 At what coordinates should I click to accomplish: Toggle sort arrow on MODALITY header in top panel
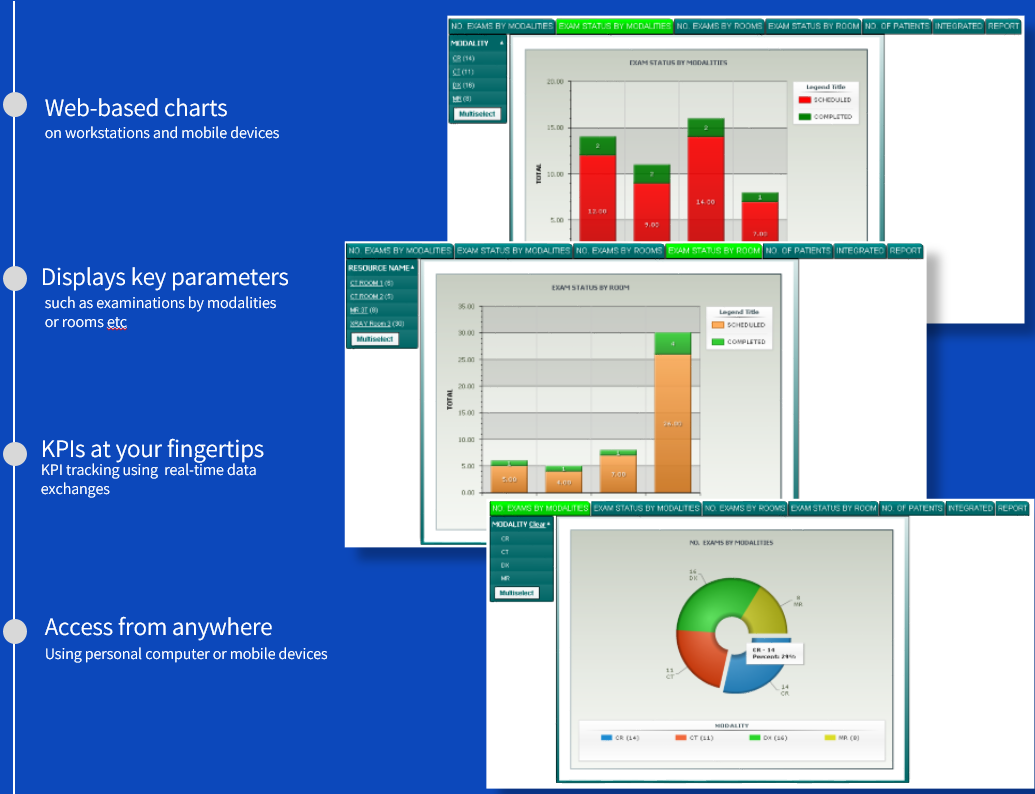point(502,43)
